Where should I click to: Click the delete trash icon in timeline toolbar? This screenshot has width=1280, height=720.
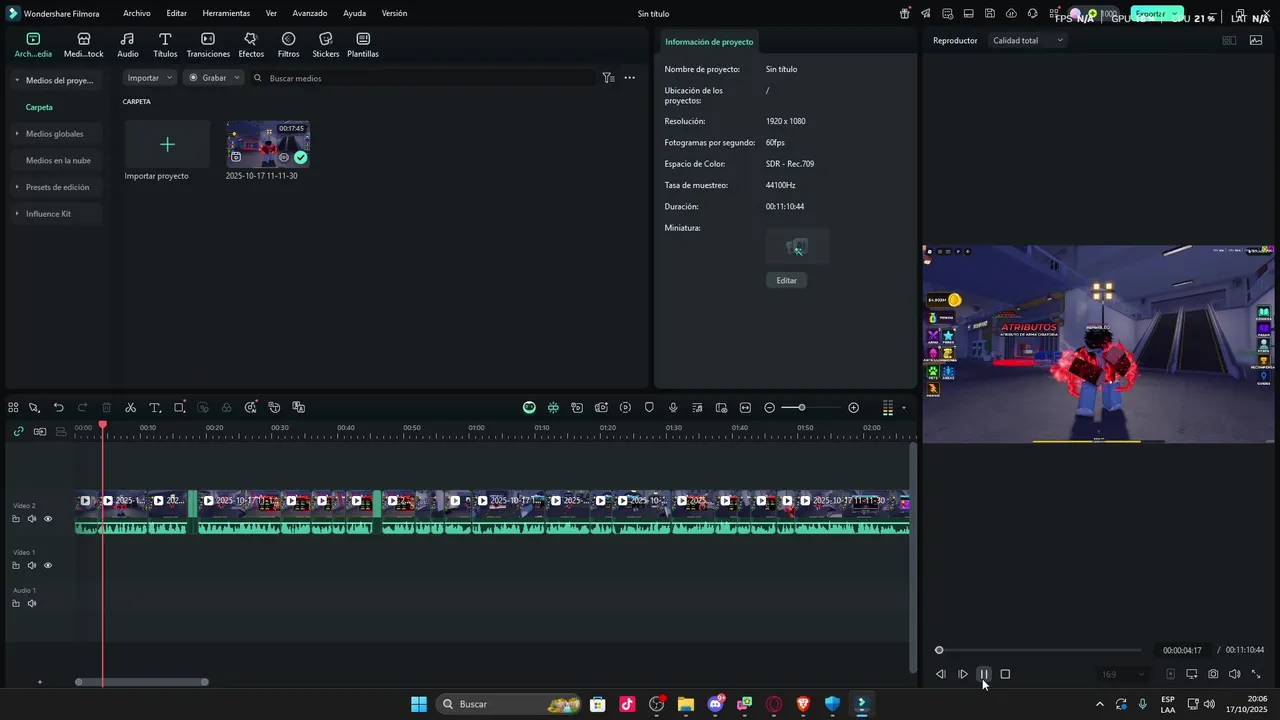pyautogui.click(x=106, y=407)
